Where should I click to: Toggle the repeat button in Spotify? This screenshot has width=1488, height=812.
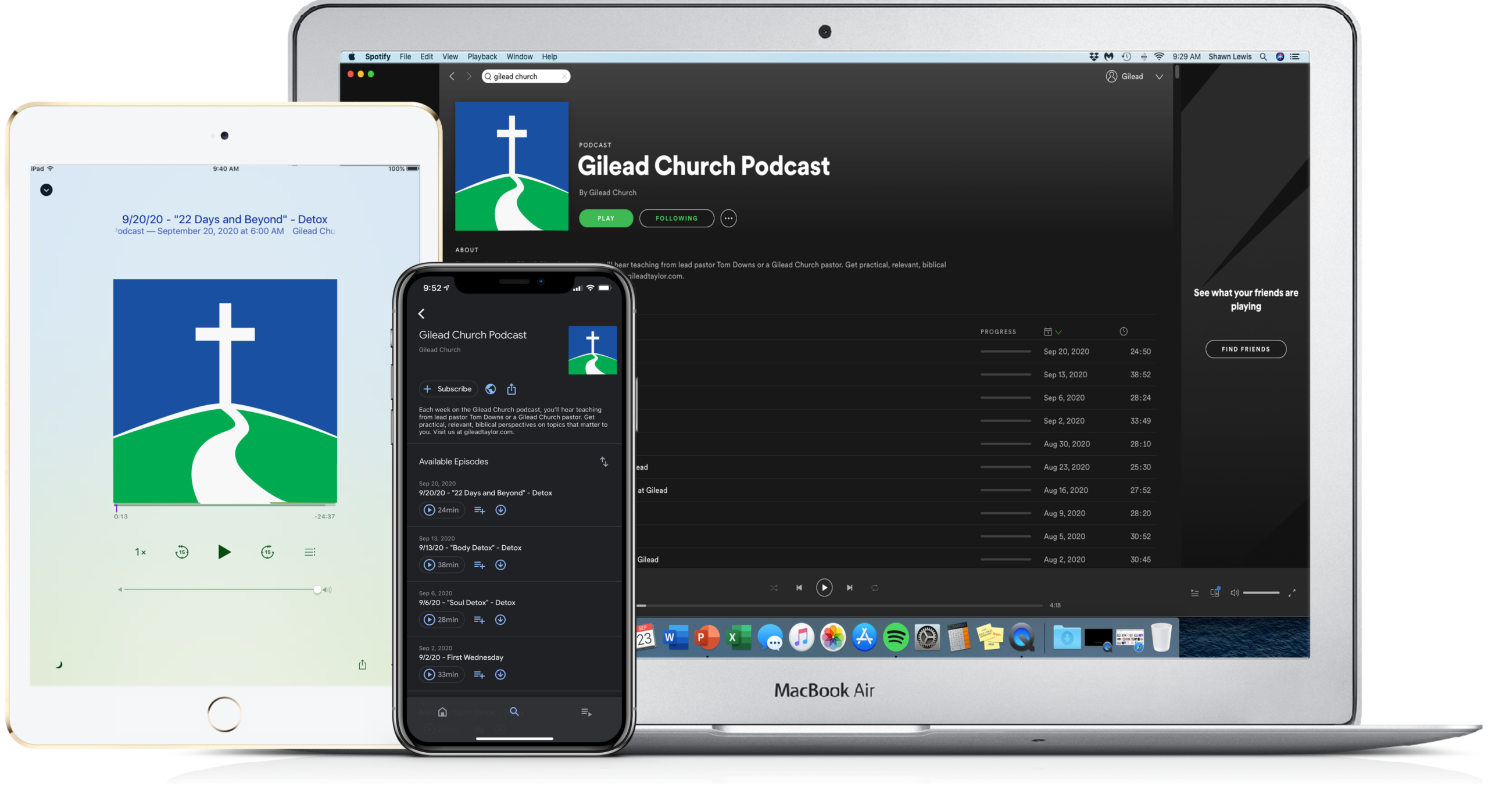click(x=875, y=588)
